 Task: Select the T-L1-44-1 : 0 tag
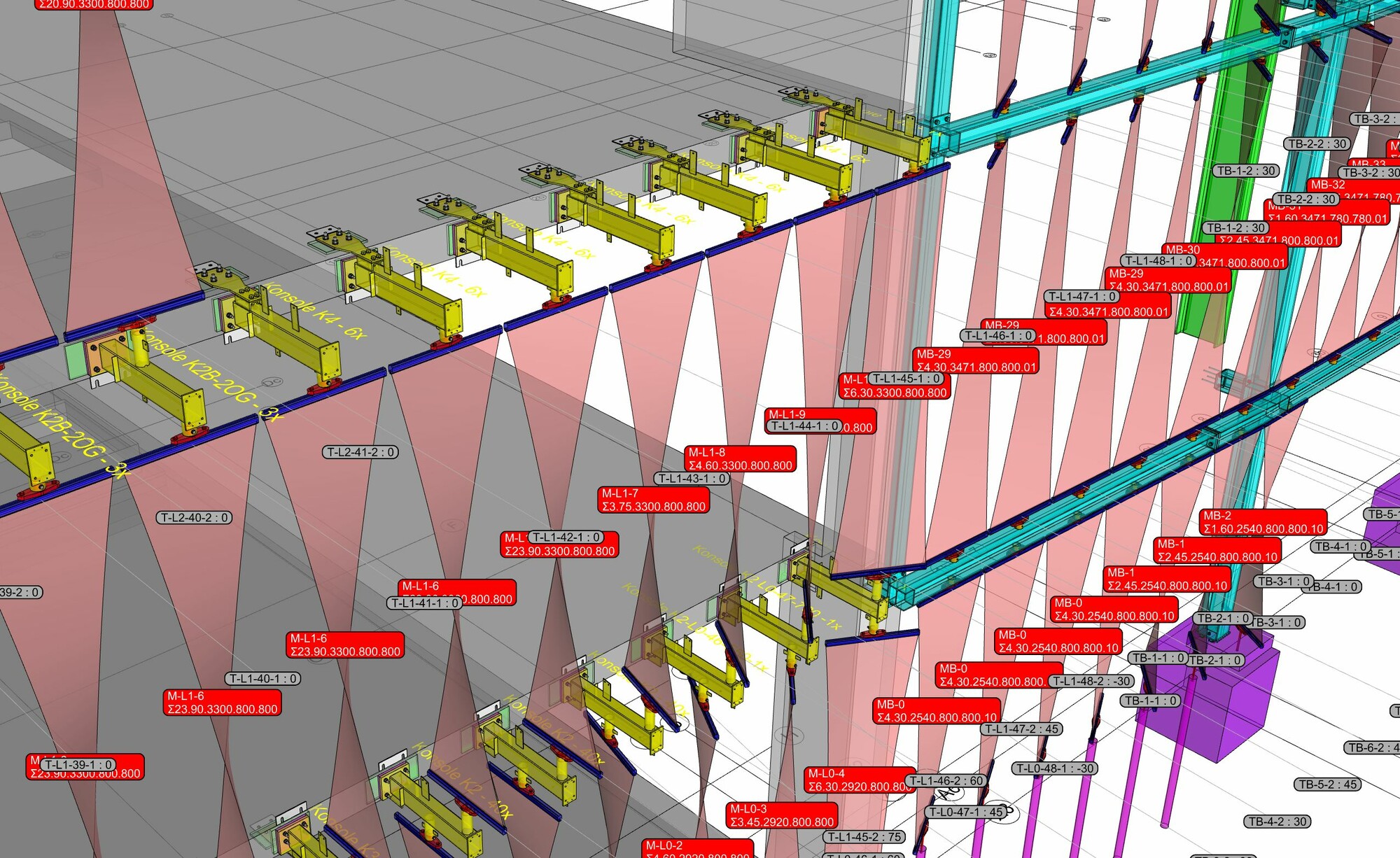pyautogui.click(x=804, y=426)
